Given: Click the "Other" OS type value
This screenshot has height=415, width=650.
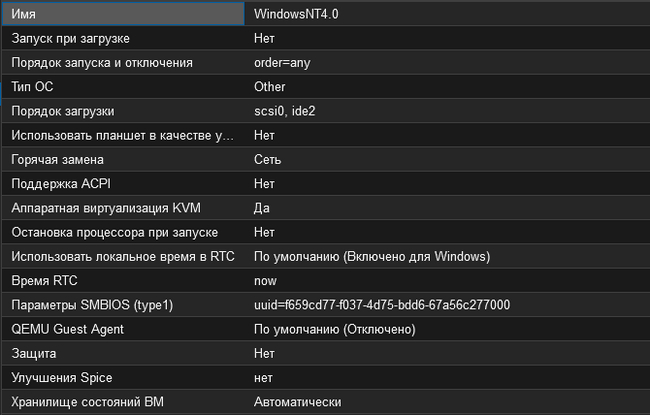Looking at the screenshot, I should coord(270,87).
